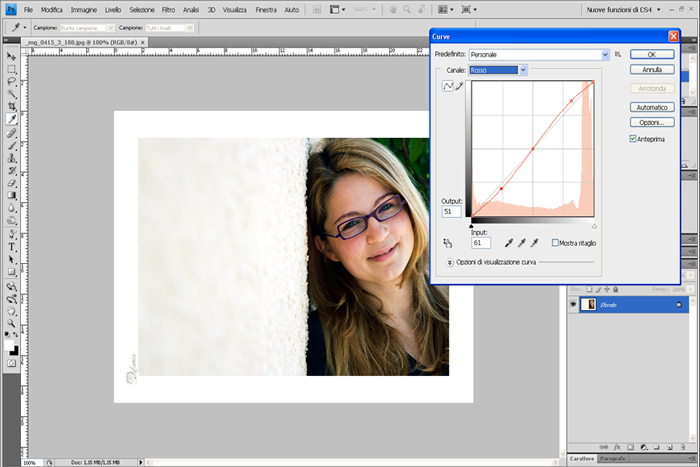Select the Type tool
This screenshot has width=700, height=467.
(12, 246)
